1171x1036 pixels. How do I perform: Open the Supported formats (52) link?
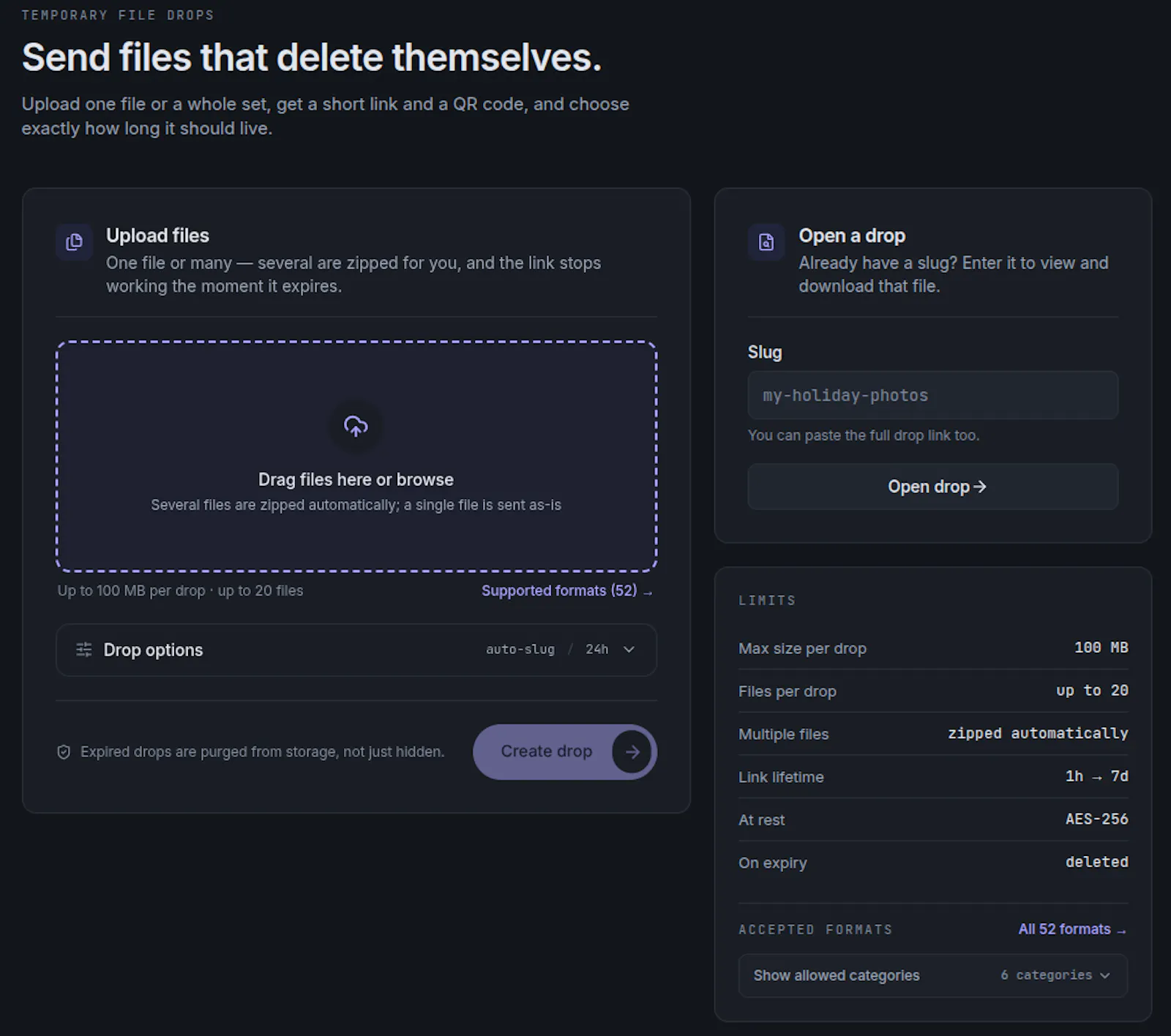[x=566, y=591]
